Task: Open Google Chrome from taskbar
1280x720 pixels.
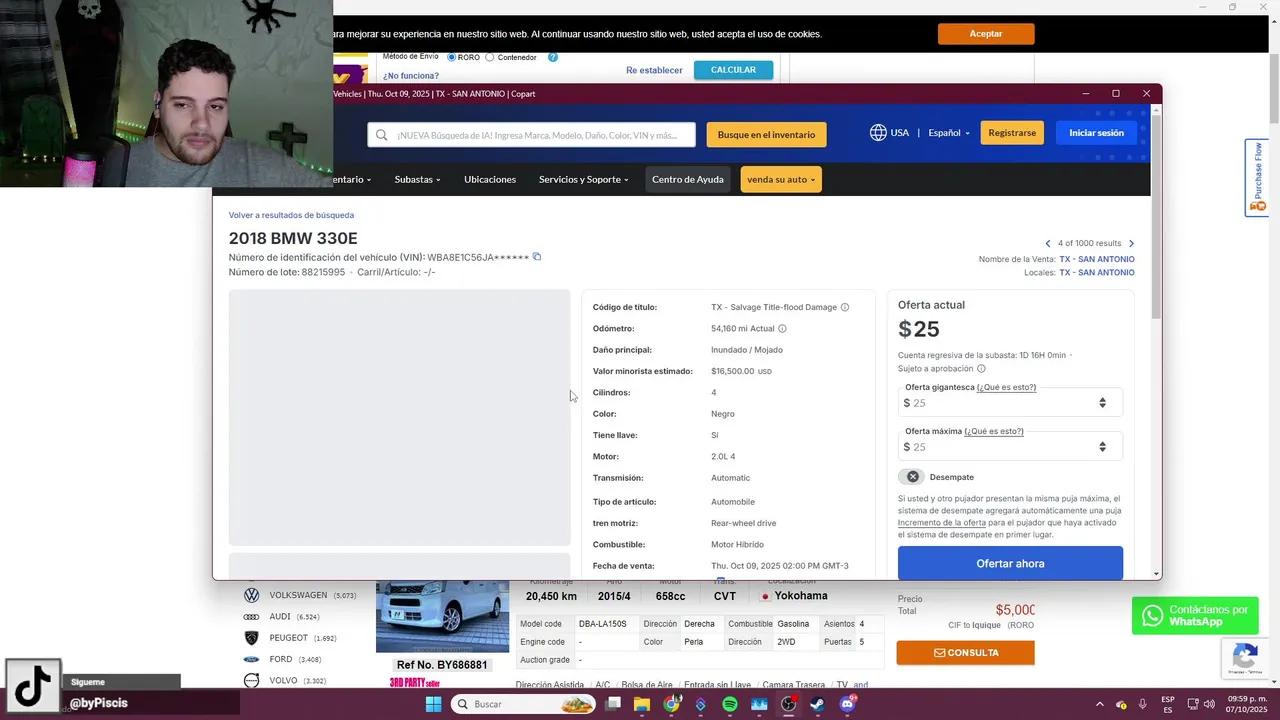Action: (x=671, y=704)
